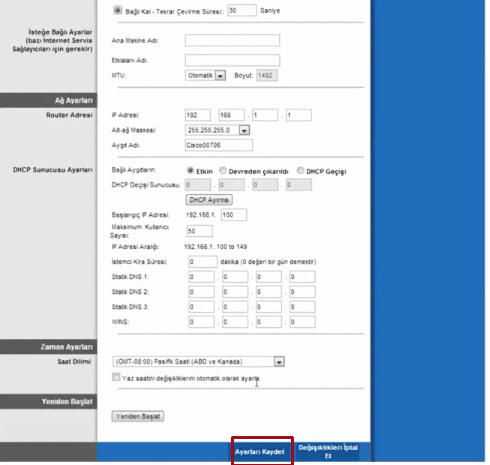Choose the DHCP Geçişi radio button
490x465 pixels.
click(x=300, y=171)
